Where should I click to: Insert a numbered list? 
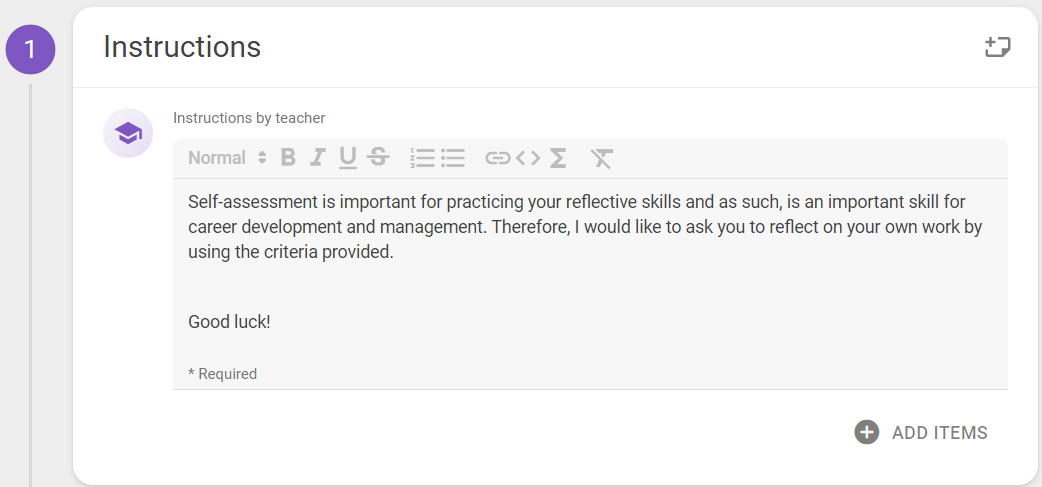click(422, 157)
